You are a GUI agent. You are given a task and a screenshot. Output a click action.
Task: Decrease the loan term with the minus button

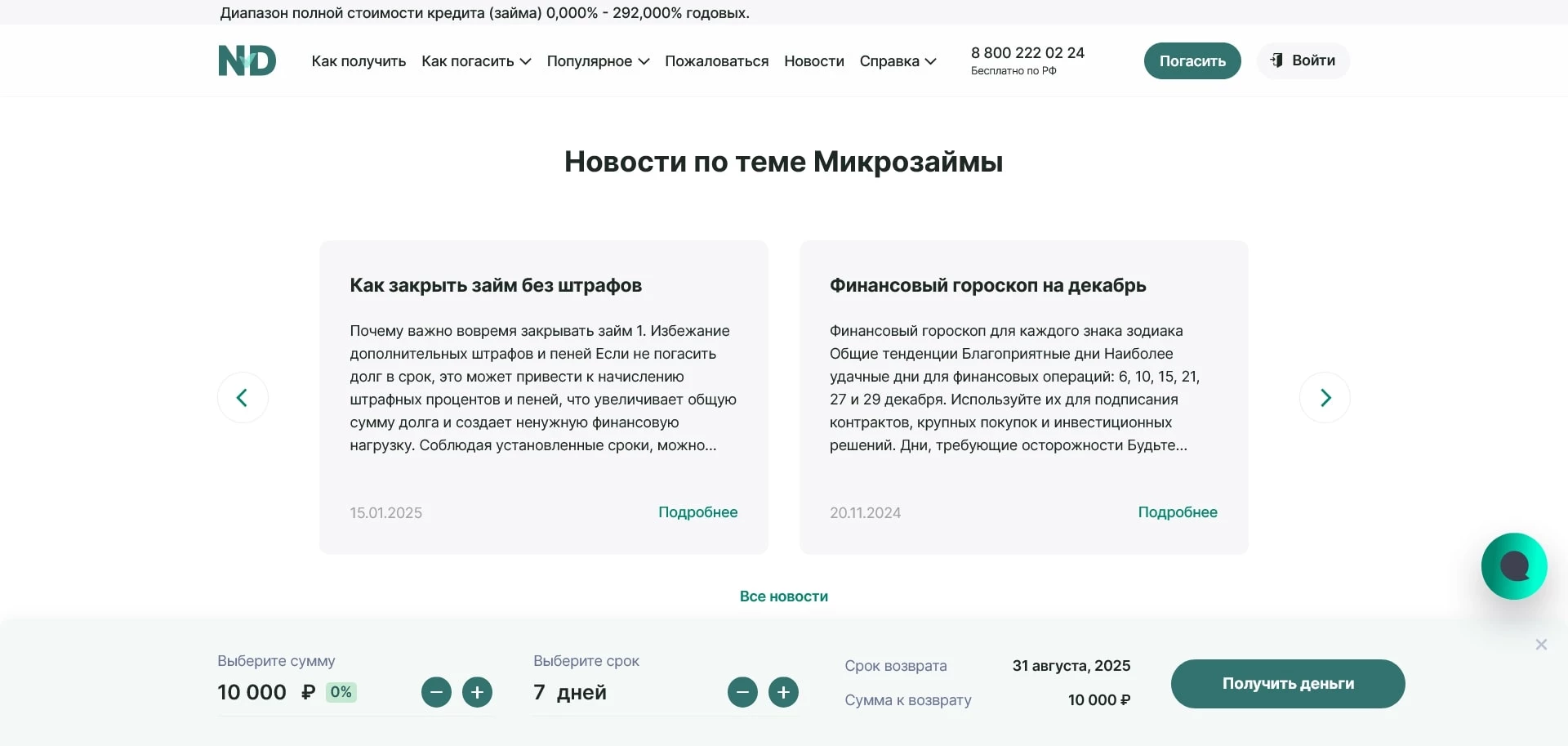click(742, 692)
